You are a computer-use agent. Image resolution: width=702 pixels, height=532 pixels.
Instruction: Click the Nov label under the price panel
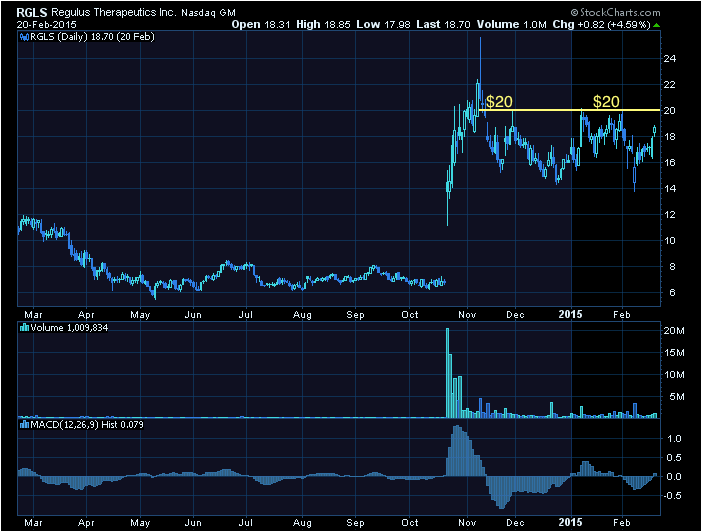467,315
